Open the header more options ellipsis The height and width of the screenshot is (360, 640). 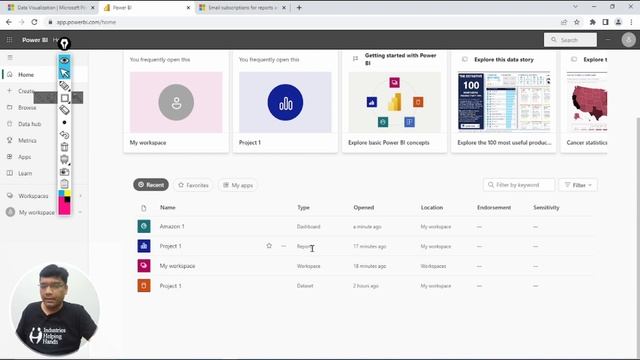click(x=608, y=40)
